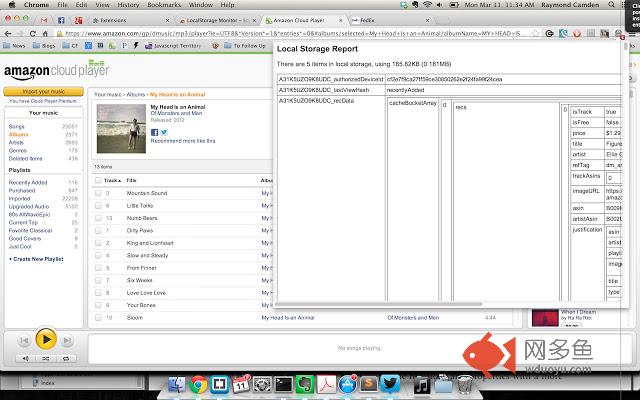Open Terminal from the dock
Viewport: 640px width, 400px height.
[283, 384]
